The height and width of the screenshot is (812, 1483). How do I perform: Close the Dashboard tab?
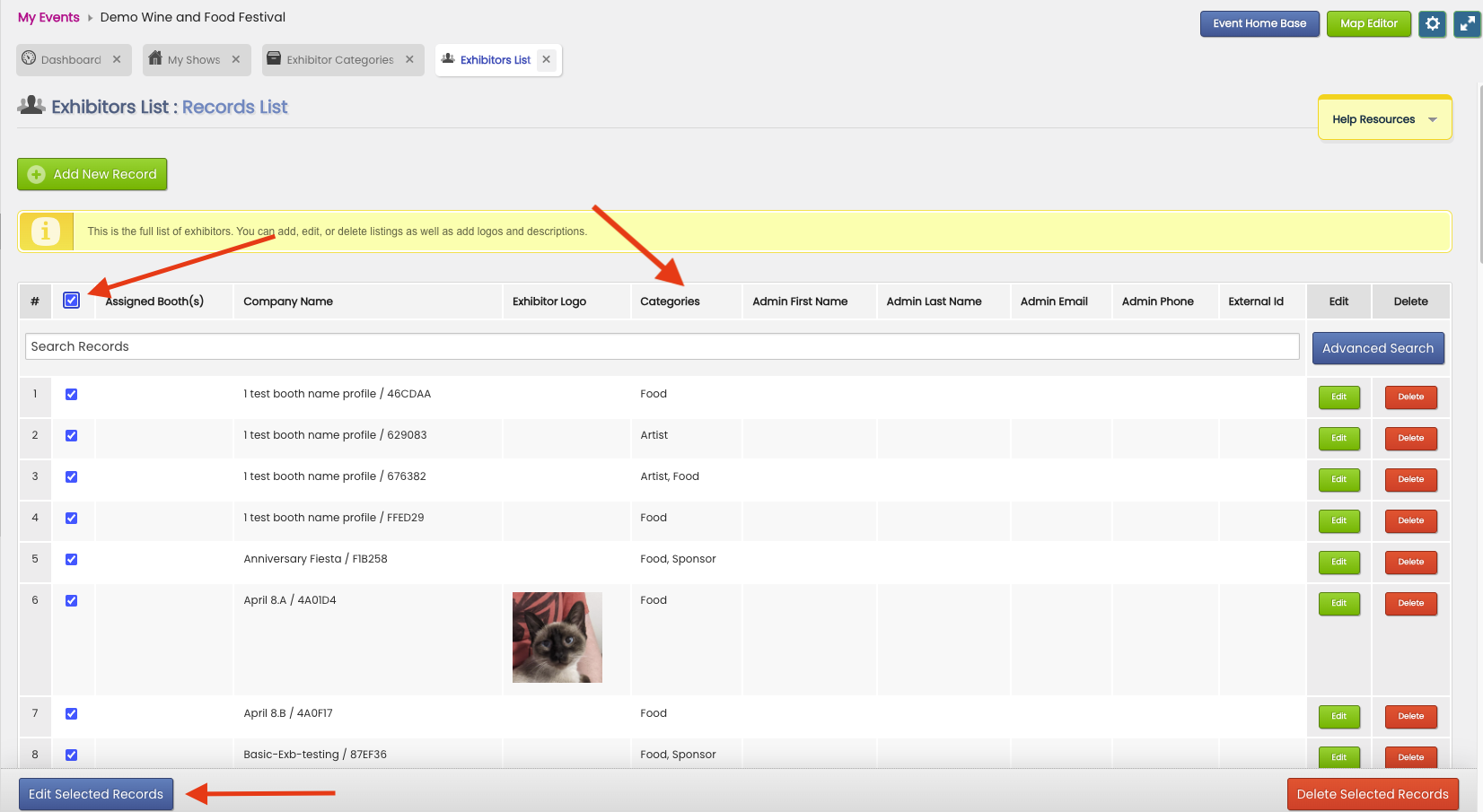click(x=117, y=60)
